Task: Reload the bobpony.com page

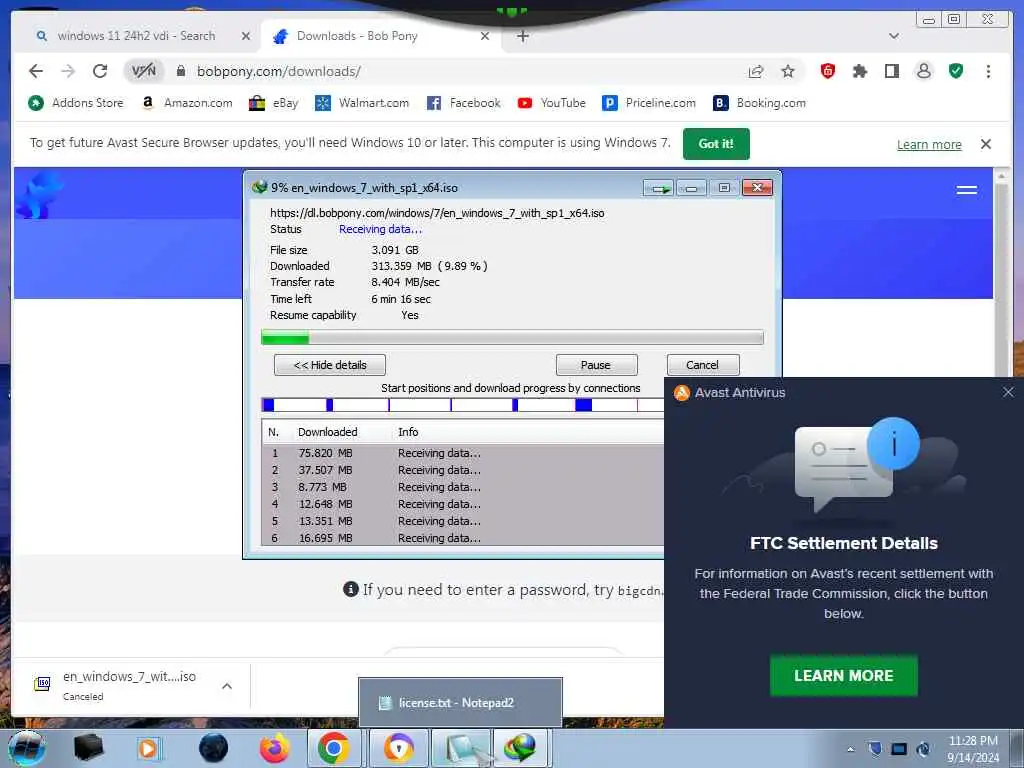Action: pos(100,71)
